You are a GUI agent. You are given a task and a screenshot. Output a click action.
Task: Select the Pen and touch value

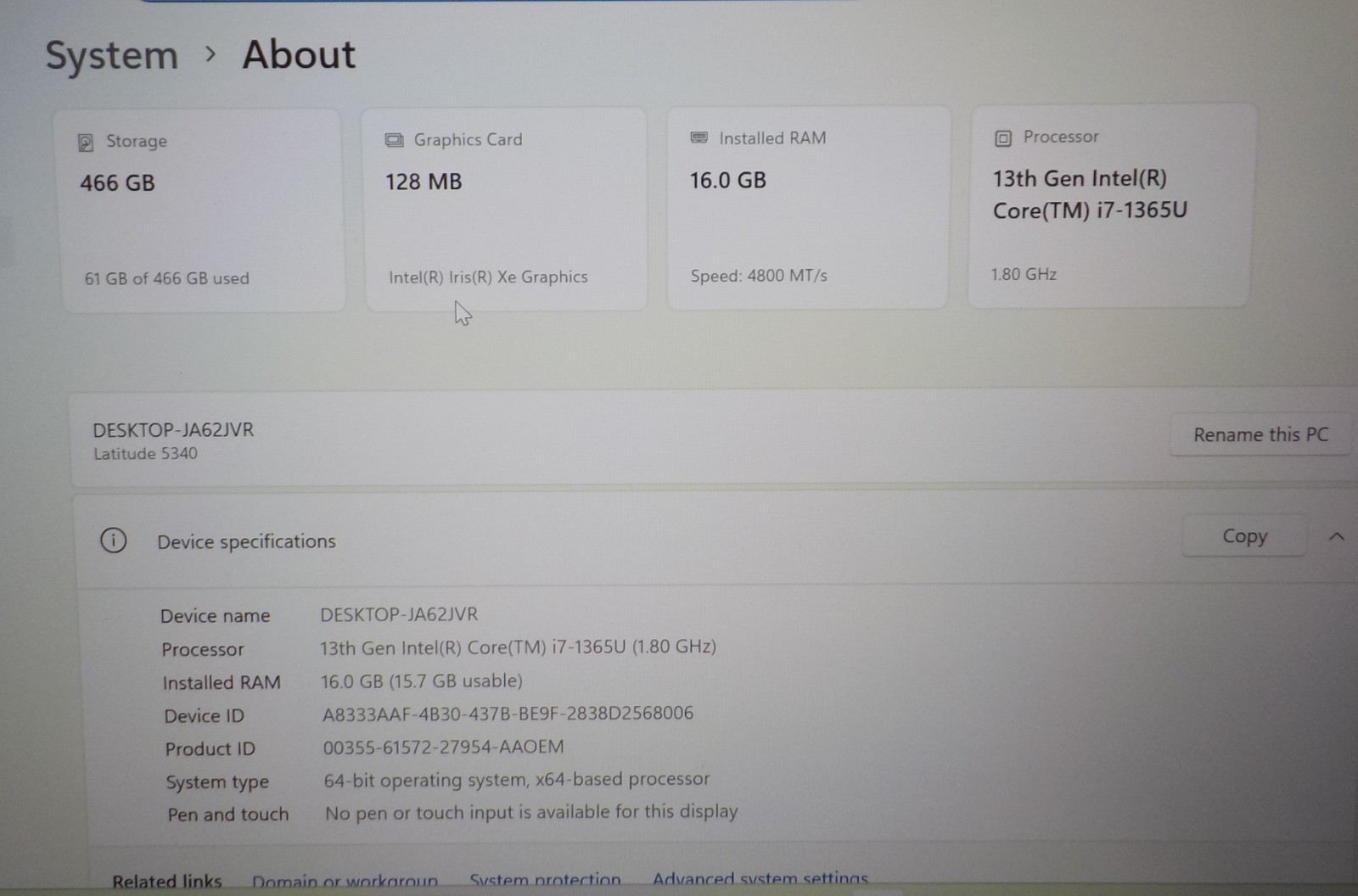point(531,812)
